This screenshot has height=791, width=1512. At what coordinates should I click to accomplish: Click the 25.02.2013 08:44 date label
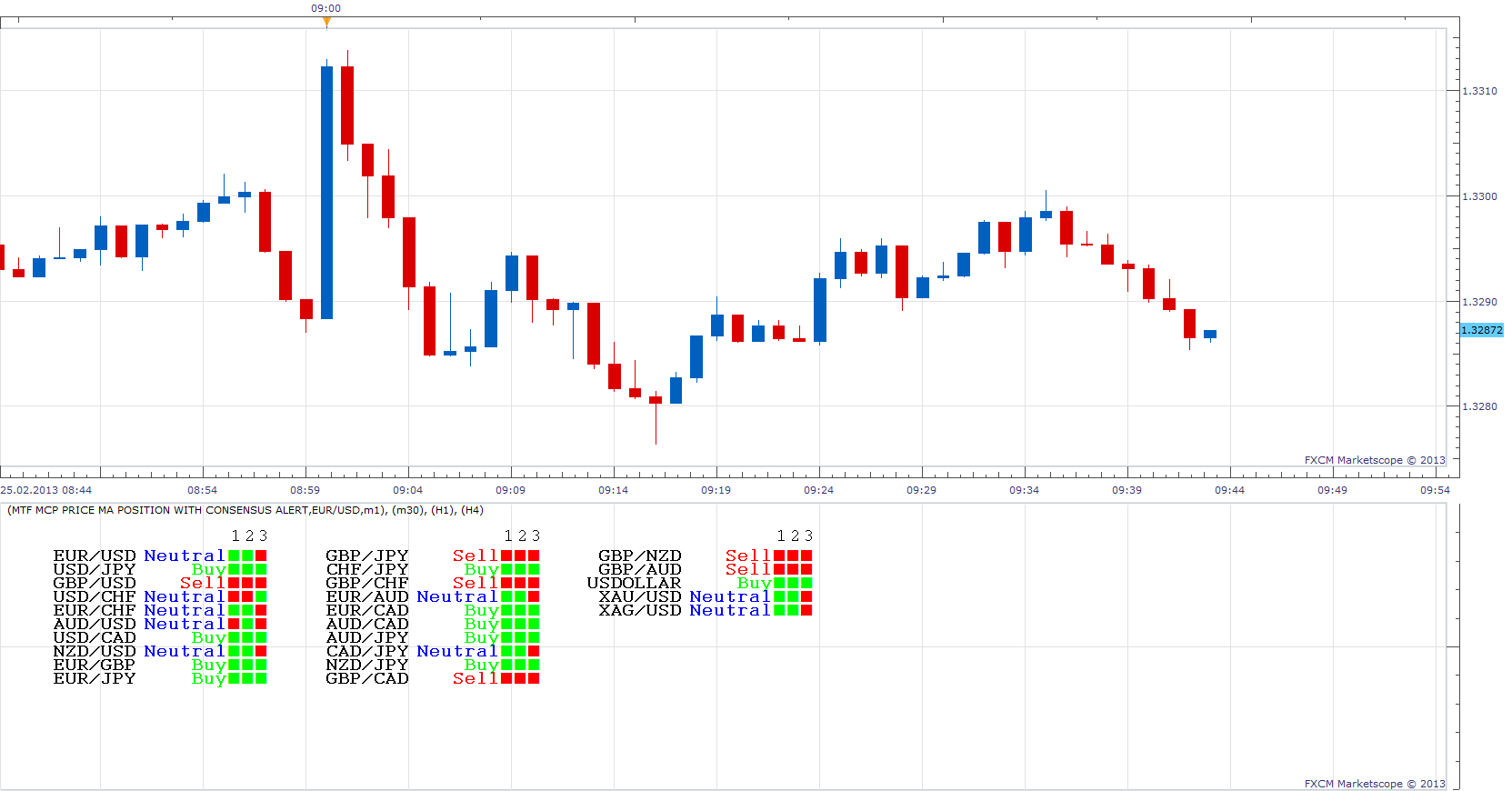click(x=45, y=490)
